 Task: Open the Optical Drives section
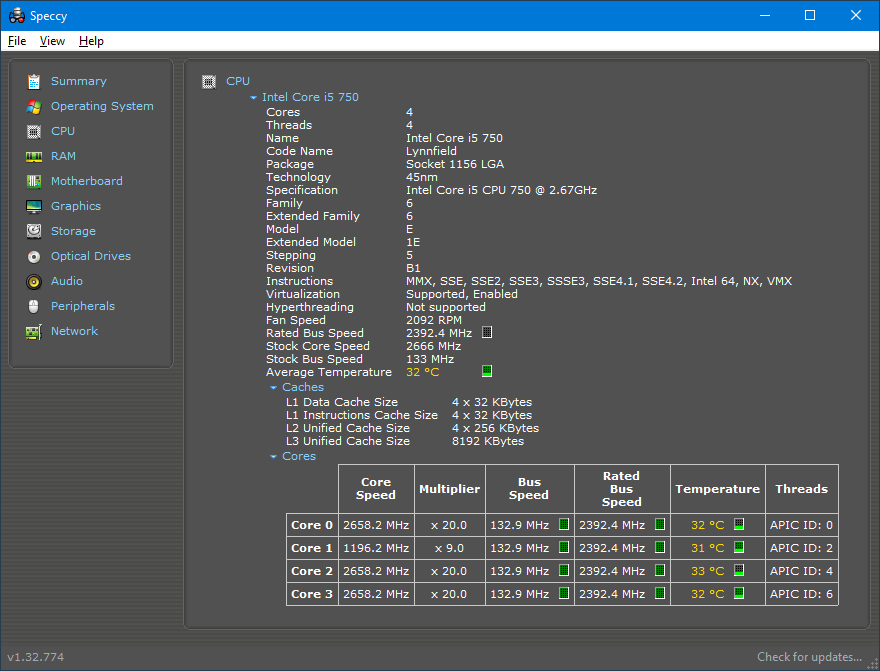[x=91, y=256]
